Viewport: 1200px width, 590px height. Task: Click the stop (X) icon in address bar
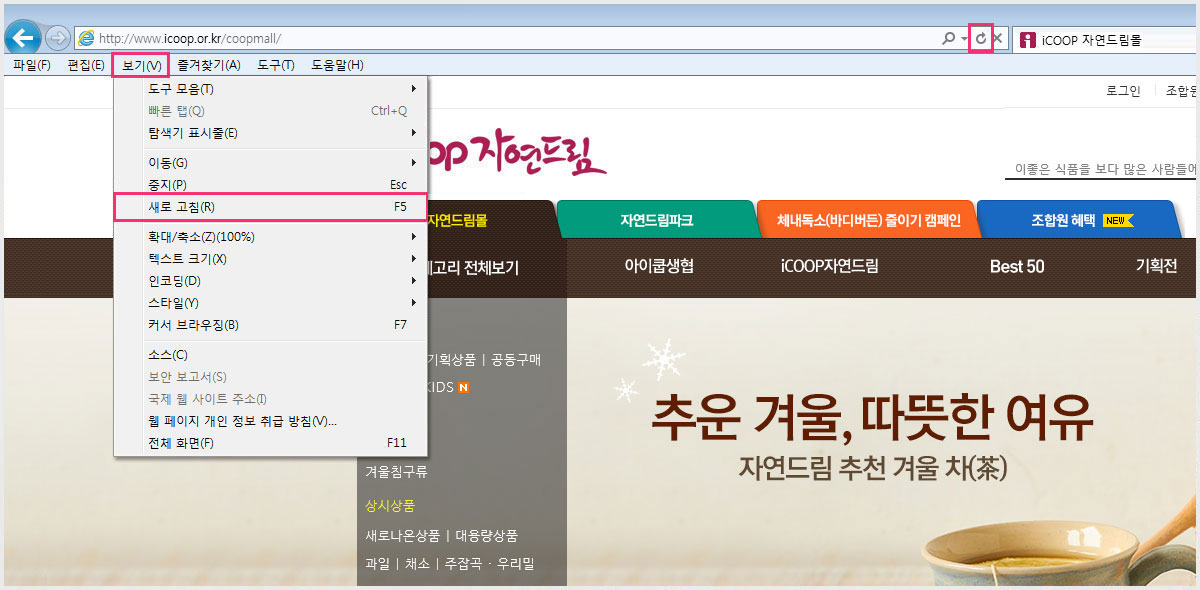click(998, 38)
